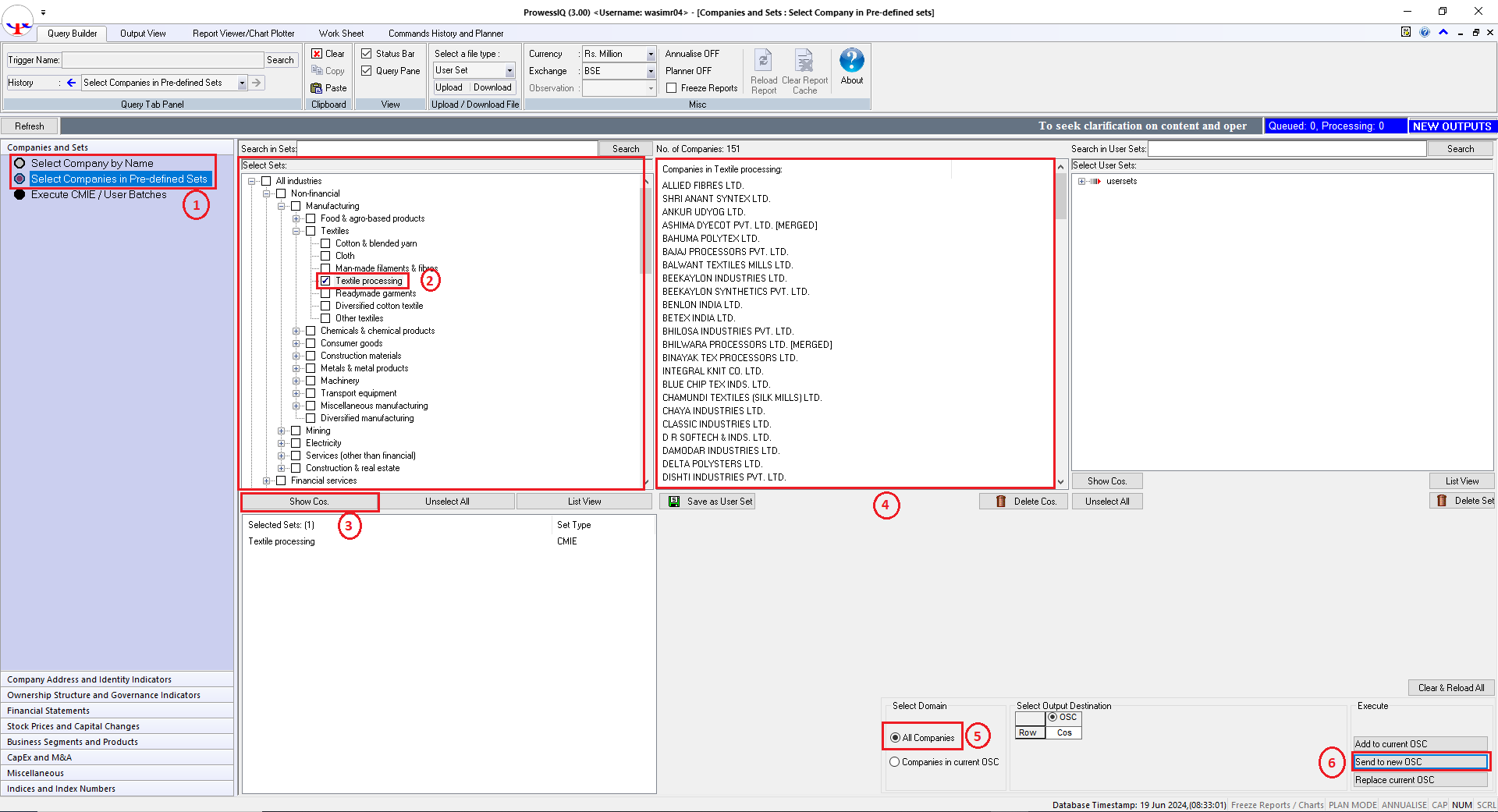
Task: Expand the Food & agro-based products node
Action: coord(296,218)
